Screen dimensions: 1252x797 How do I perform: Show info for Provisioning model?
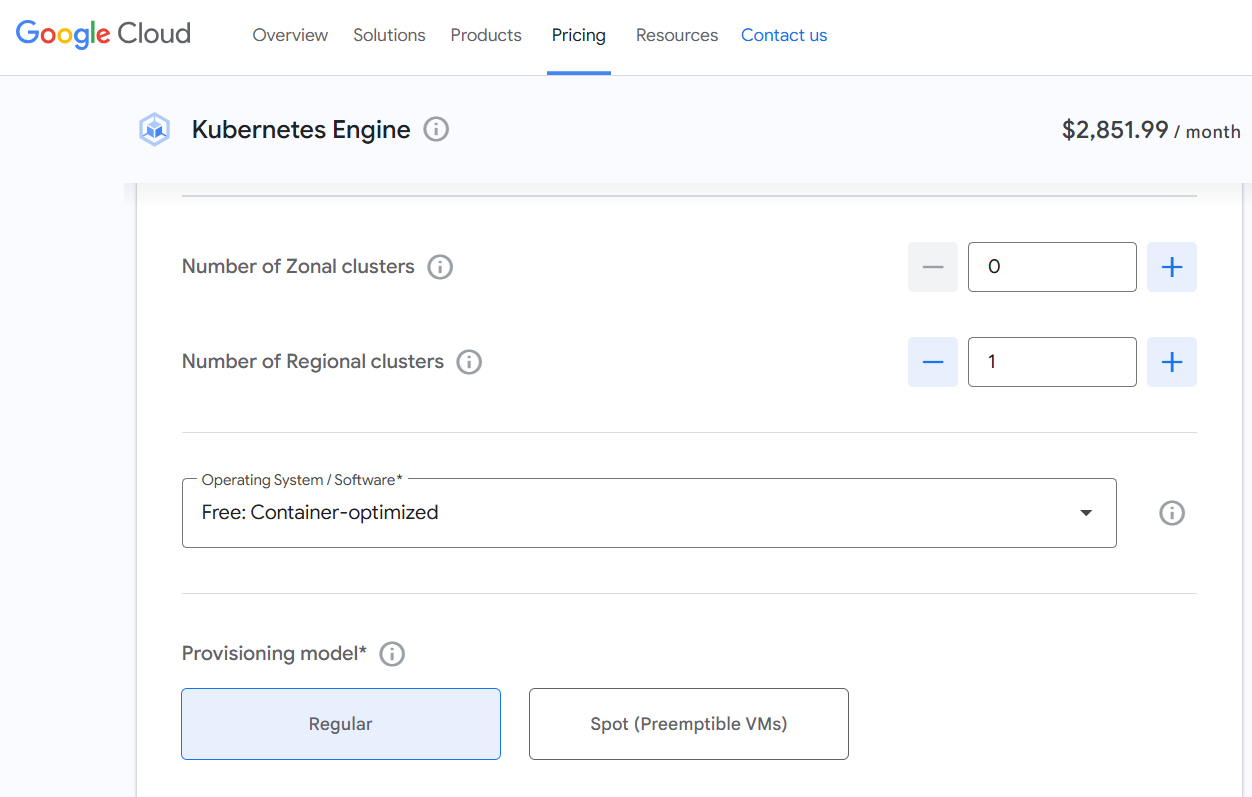pos(392,654)
